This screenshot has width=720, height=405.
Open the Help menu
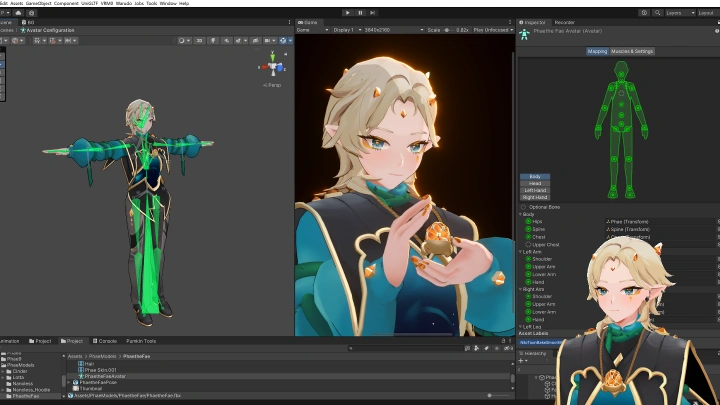pyautogui.click(x=184, y=3)
